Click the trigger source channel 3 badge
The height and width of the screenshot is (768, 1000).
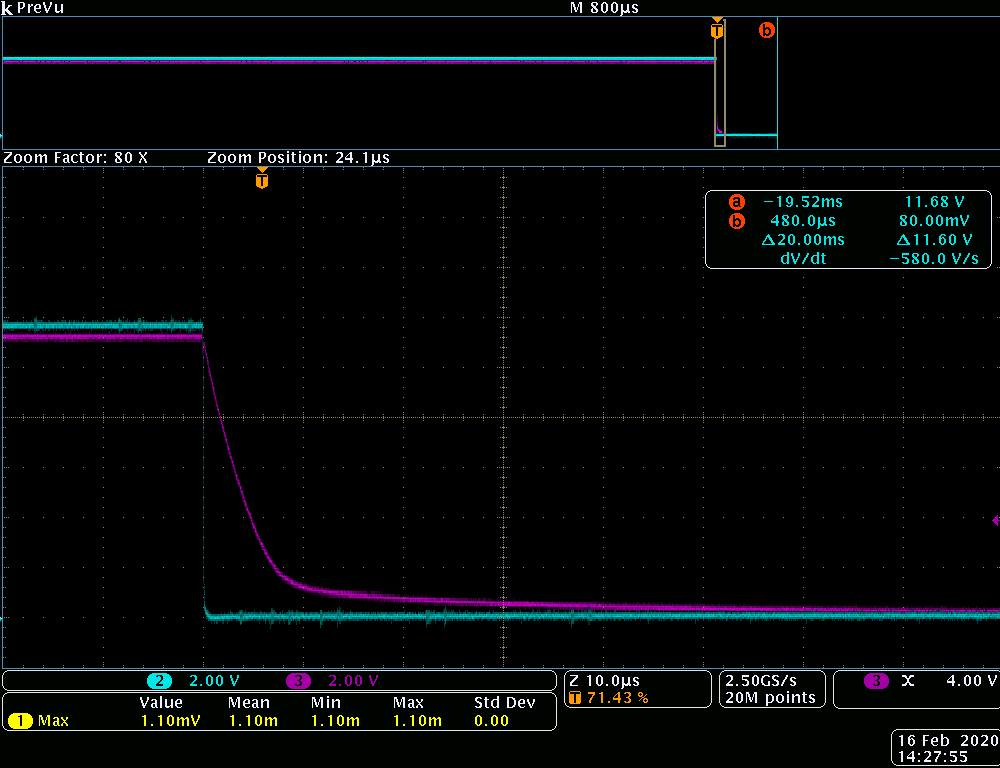876,681
